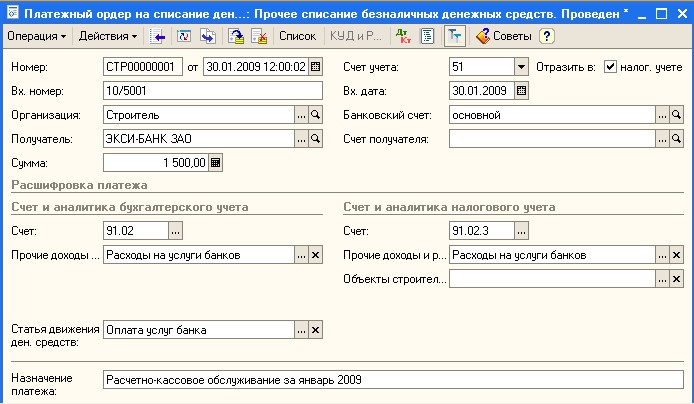694x404 pixels.
Task: Open the Операция menu
Action: click(37, 36)
